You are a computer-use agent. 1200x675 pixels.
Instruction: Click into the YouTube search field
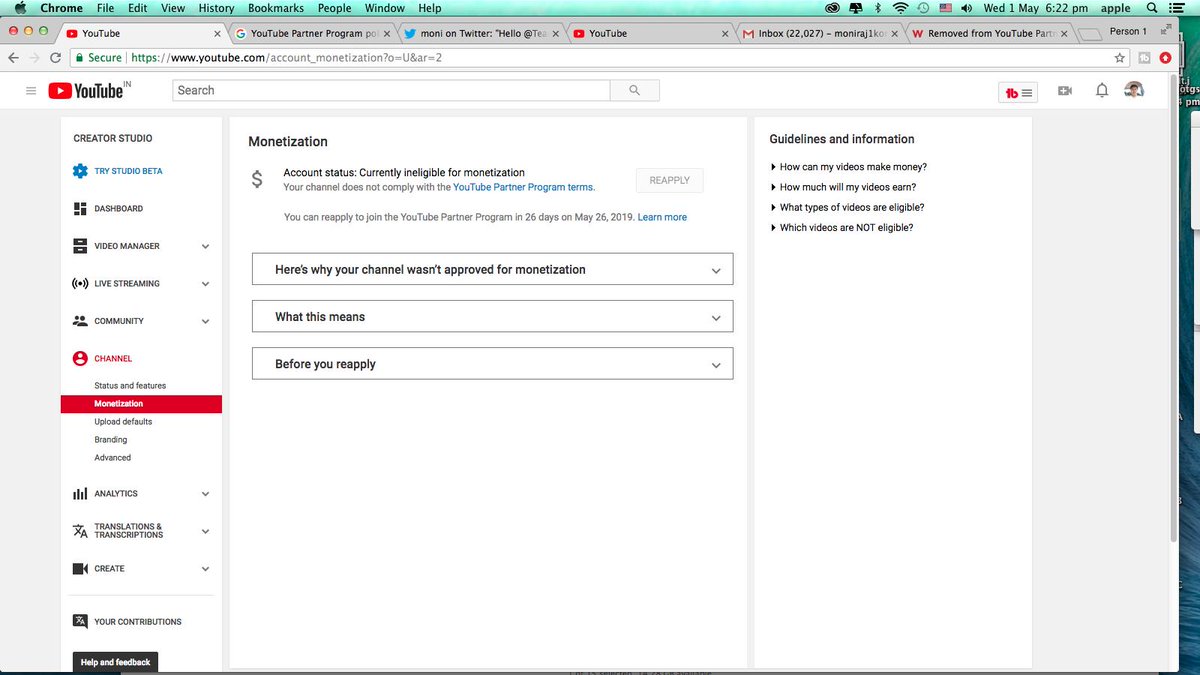click(x=392, y=90)
